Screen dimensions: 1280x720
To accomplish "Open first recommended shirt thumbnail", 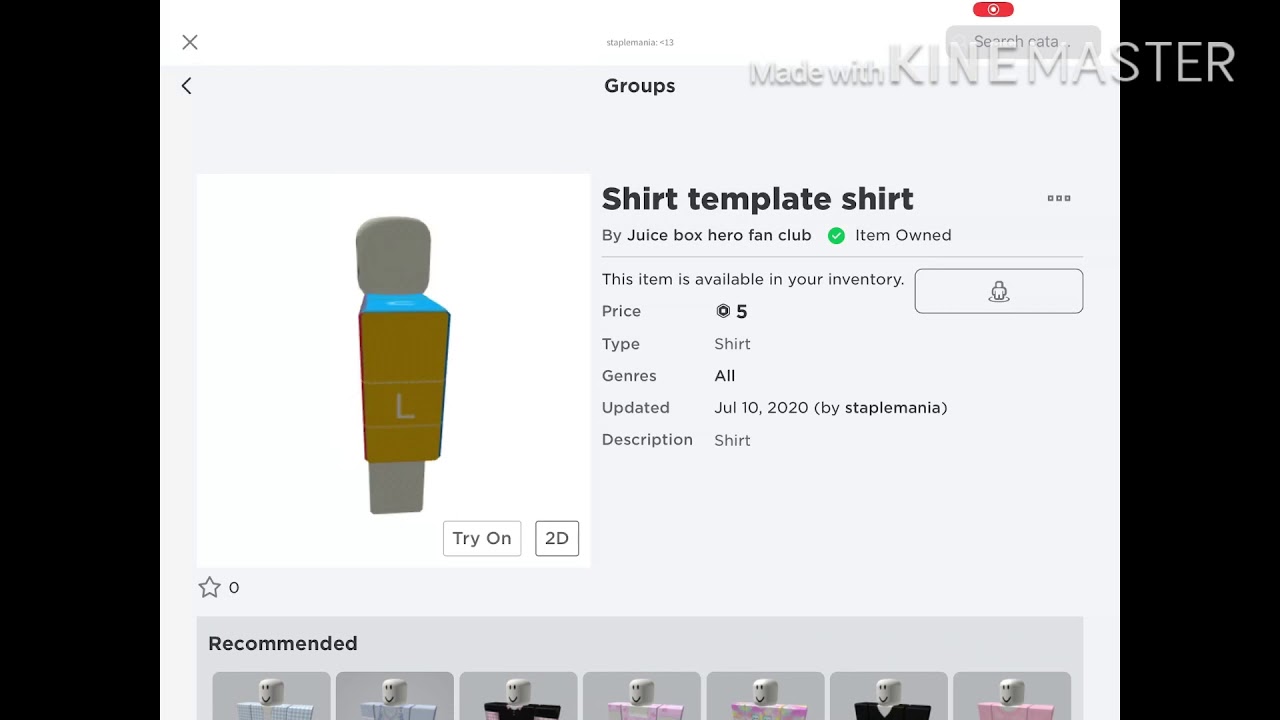I will (x=271, y=696).
